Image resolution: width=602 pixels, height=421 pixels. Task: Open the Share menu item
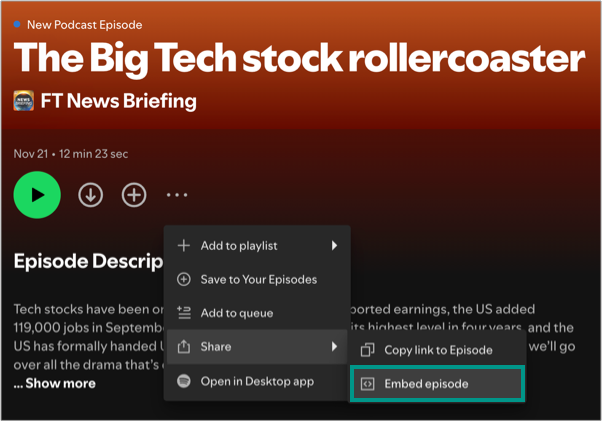click(x=257, y=347)
